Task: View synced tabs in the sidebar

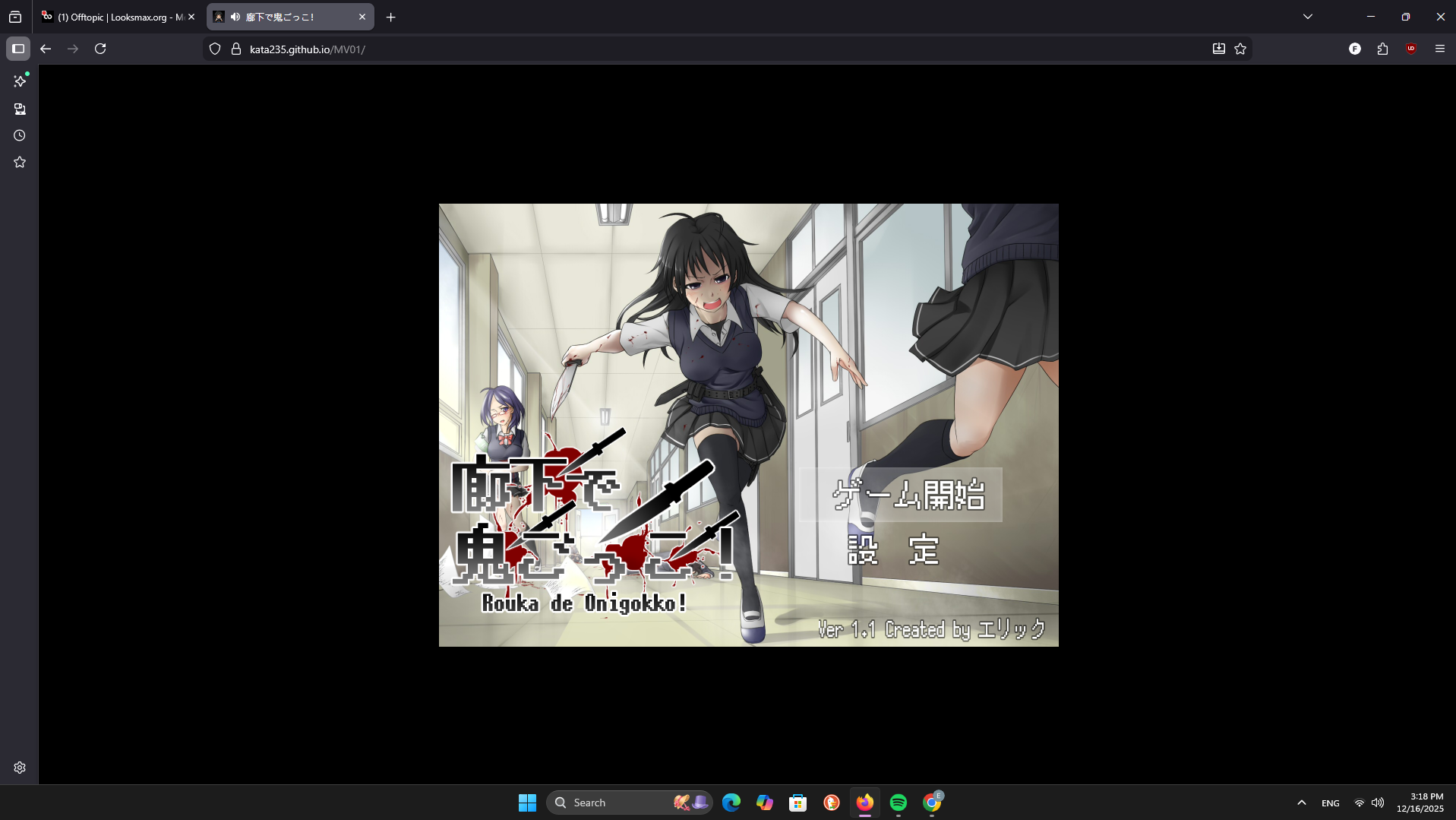Action: coord(21,109)
